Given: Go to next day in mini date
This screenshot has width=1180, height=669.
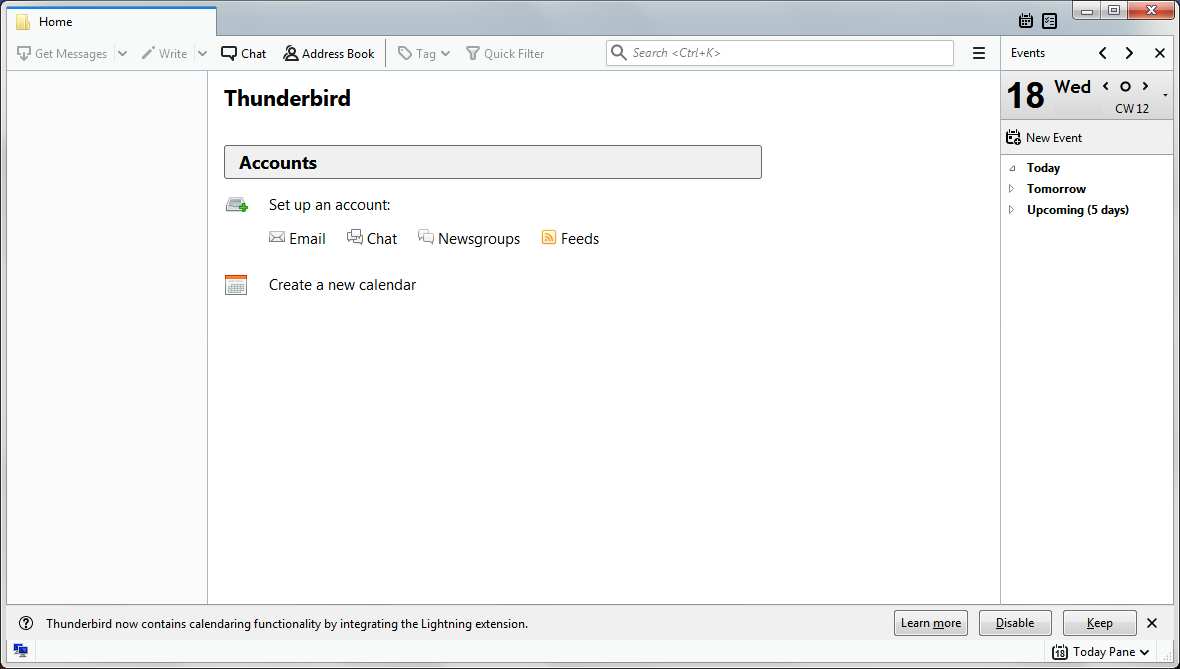Looking at the screenshot, I should click(1145, 87).
